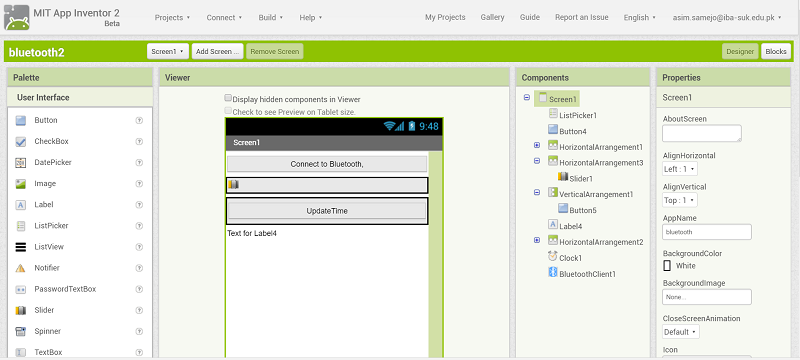This screenshot has height=360, width=800.
Task: Click Connect to Bluetooth button in viewer
Action: tap(327, 164)
